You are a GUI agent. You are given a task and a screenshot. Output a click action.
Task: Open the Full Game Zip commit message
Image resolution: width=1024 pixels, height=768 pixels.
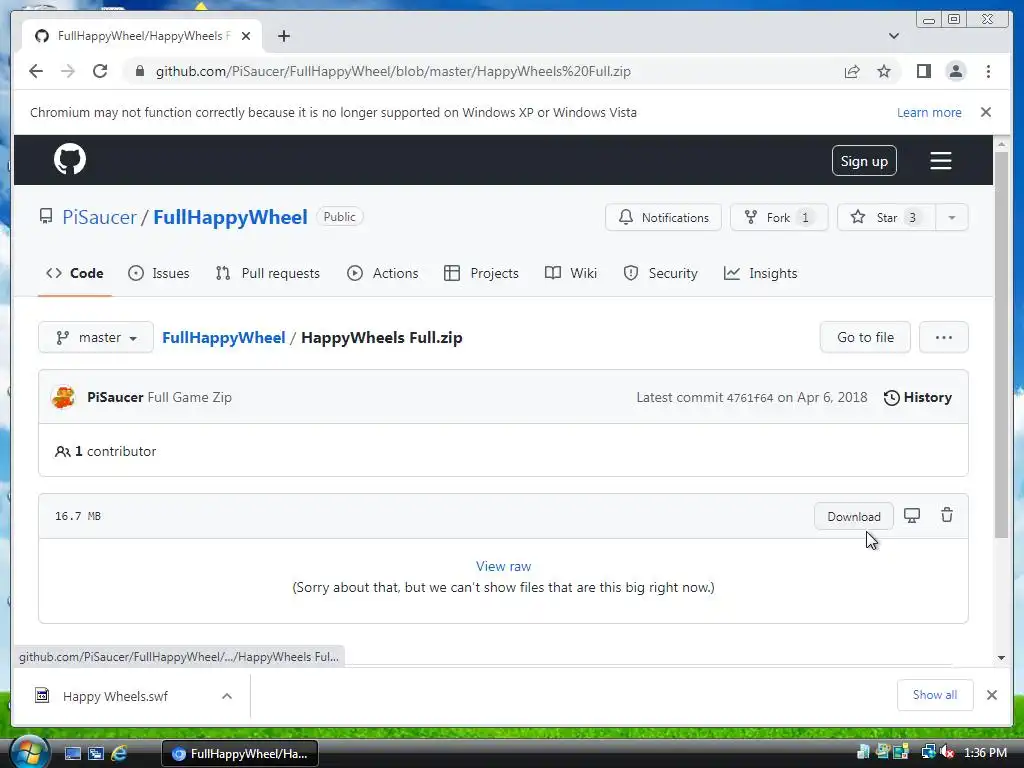pyautogui.click(x=189, y=397)
